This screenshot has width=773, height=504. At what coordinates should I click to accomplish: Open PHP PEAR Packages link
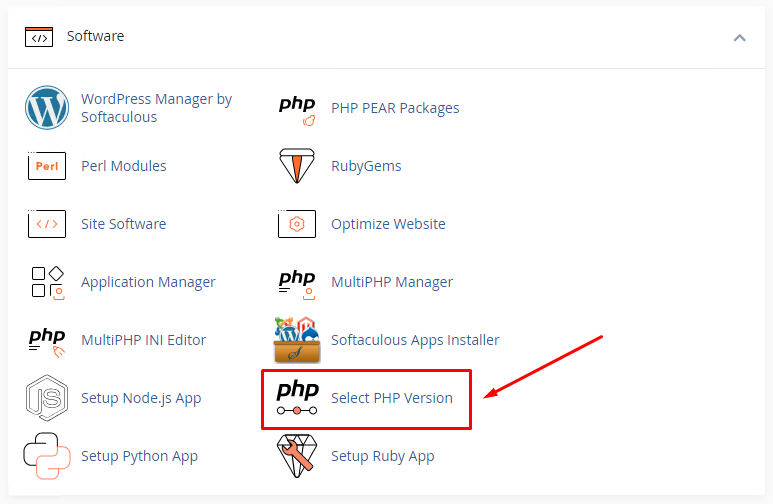pos(395,108)
